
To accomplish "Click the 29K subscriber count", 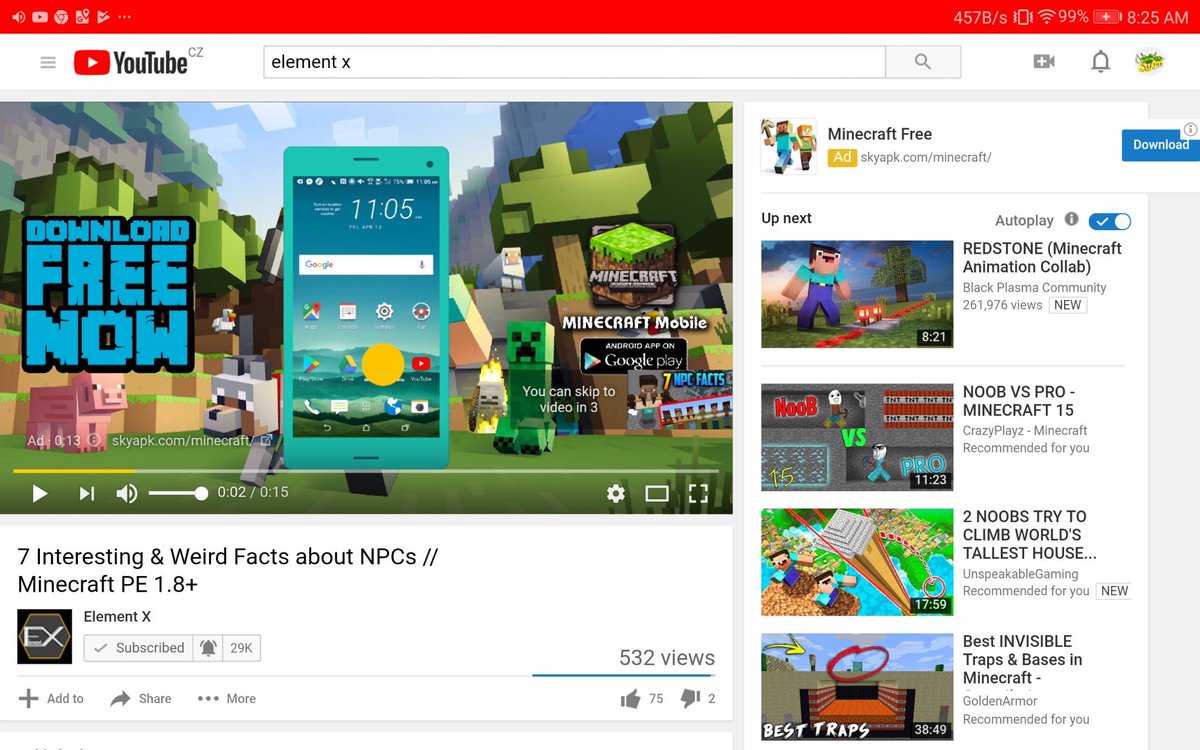I will pos(241,648).
